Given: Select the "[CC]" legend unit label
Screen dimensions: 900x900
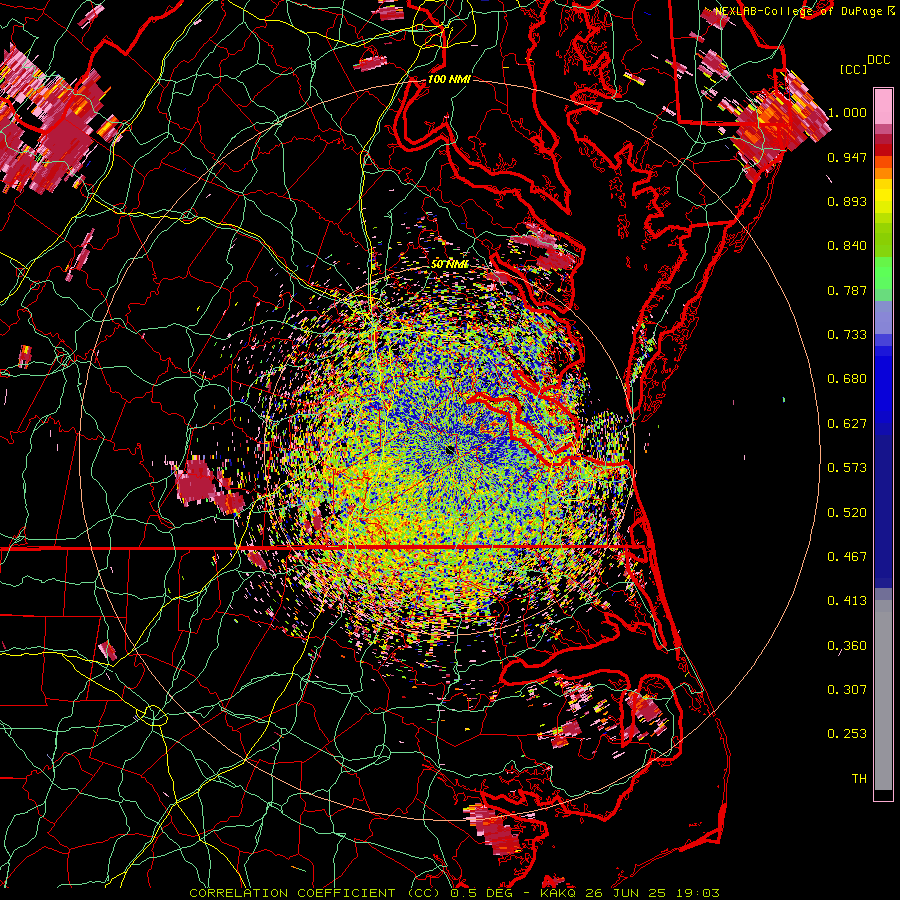Looking at the screenshot, I should pos(854,69).
